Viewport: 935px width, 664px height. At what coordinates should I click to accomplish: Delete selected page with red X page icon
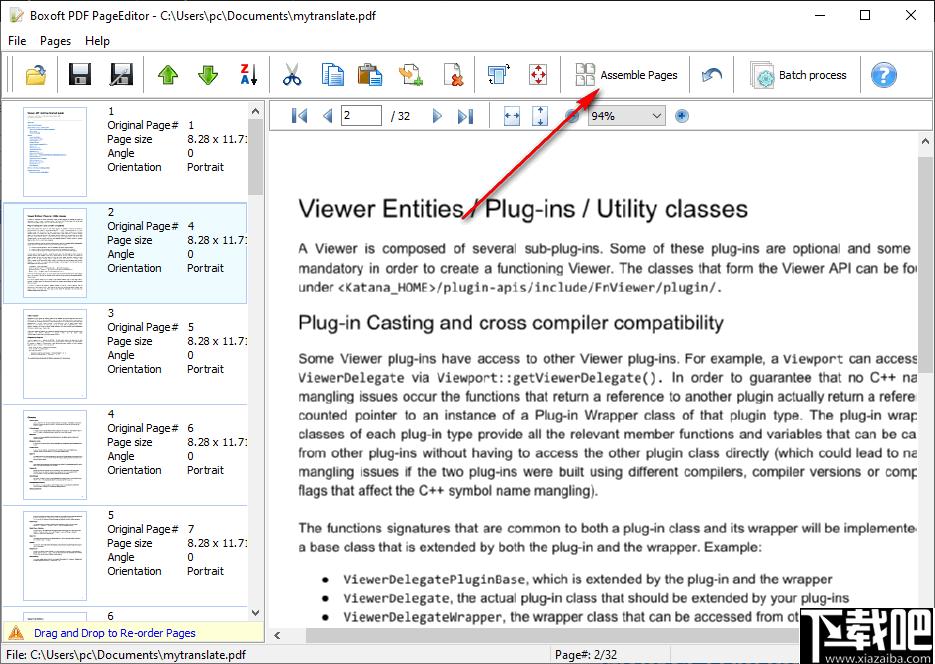pyautogui.click(x=454, y=75)
